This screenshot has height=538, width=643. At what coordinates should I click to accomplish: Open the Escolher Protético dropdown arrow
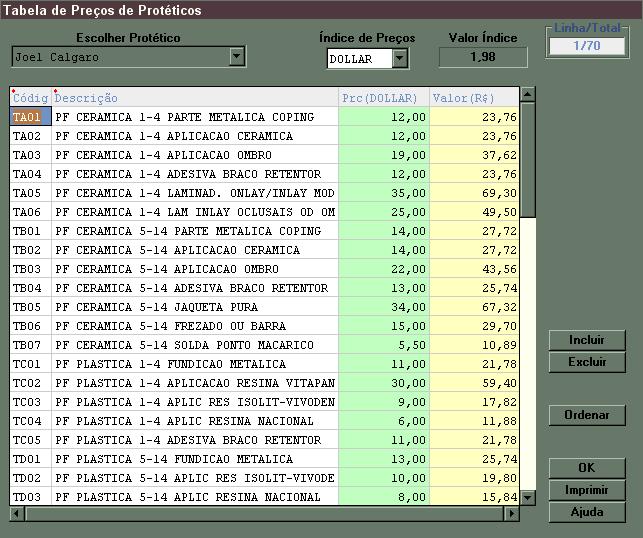(237, 57)
